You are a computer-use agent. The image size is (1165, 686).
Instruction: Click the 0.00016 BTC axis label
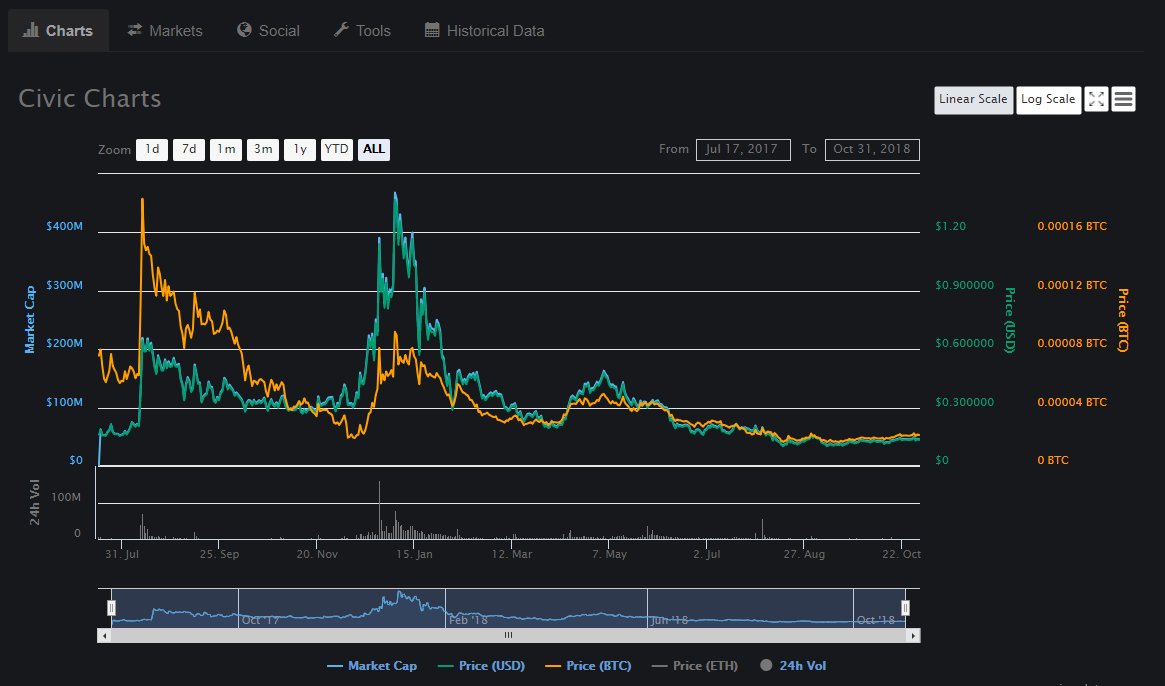1072,226
